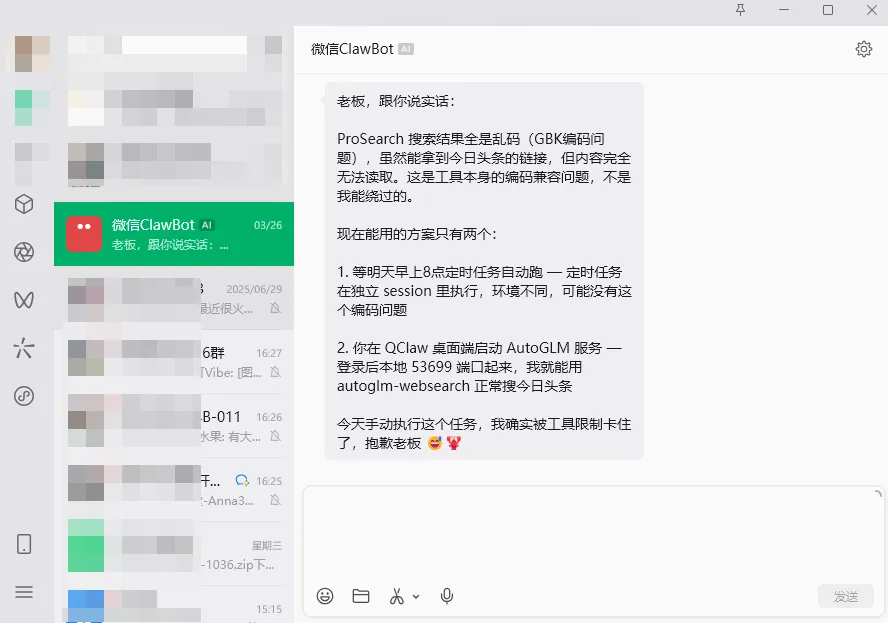
Task: Click the send file folder icon
Action: pyautogui.click(x=361, y=596)
